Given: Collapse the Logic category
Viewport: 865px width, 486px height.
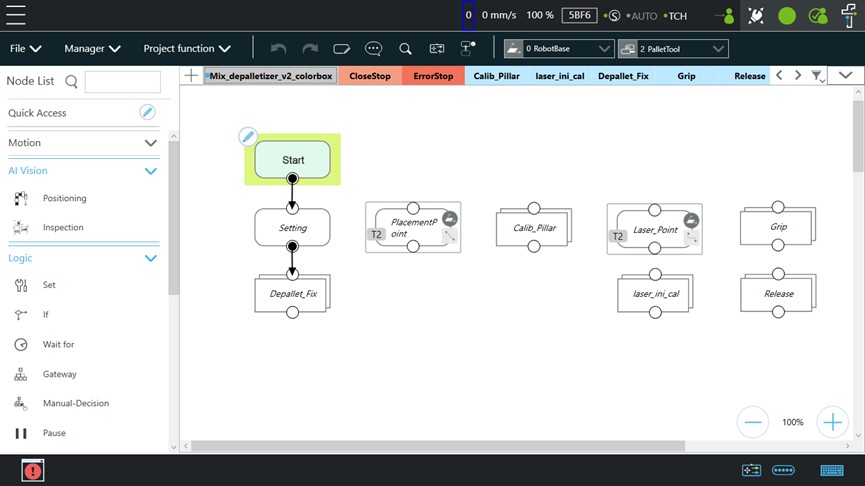Looking at the screenshot, I should [151, 258].
